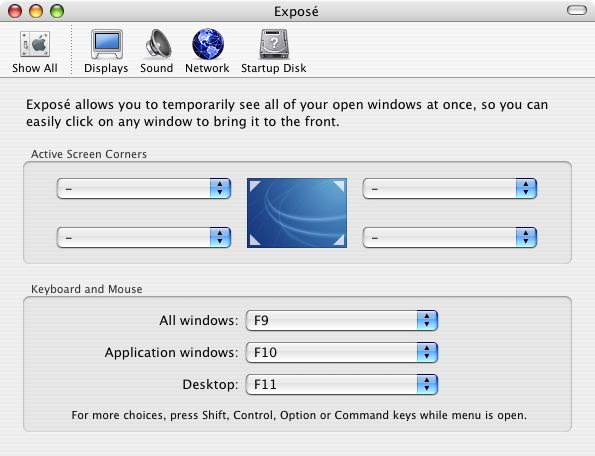595x456 pixels.
Task: Change the Application windows F10 shortcut
Action: point(342,352)
